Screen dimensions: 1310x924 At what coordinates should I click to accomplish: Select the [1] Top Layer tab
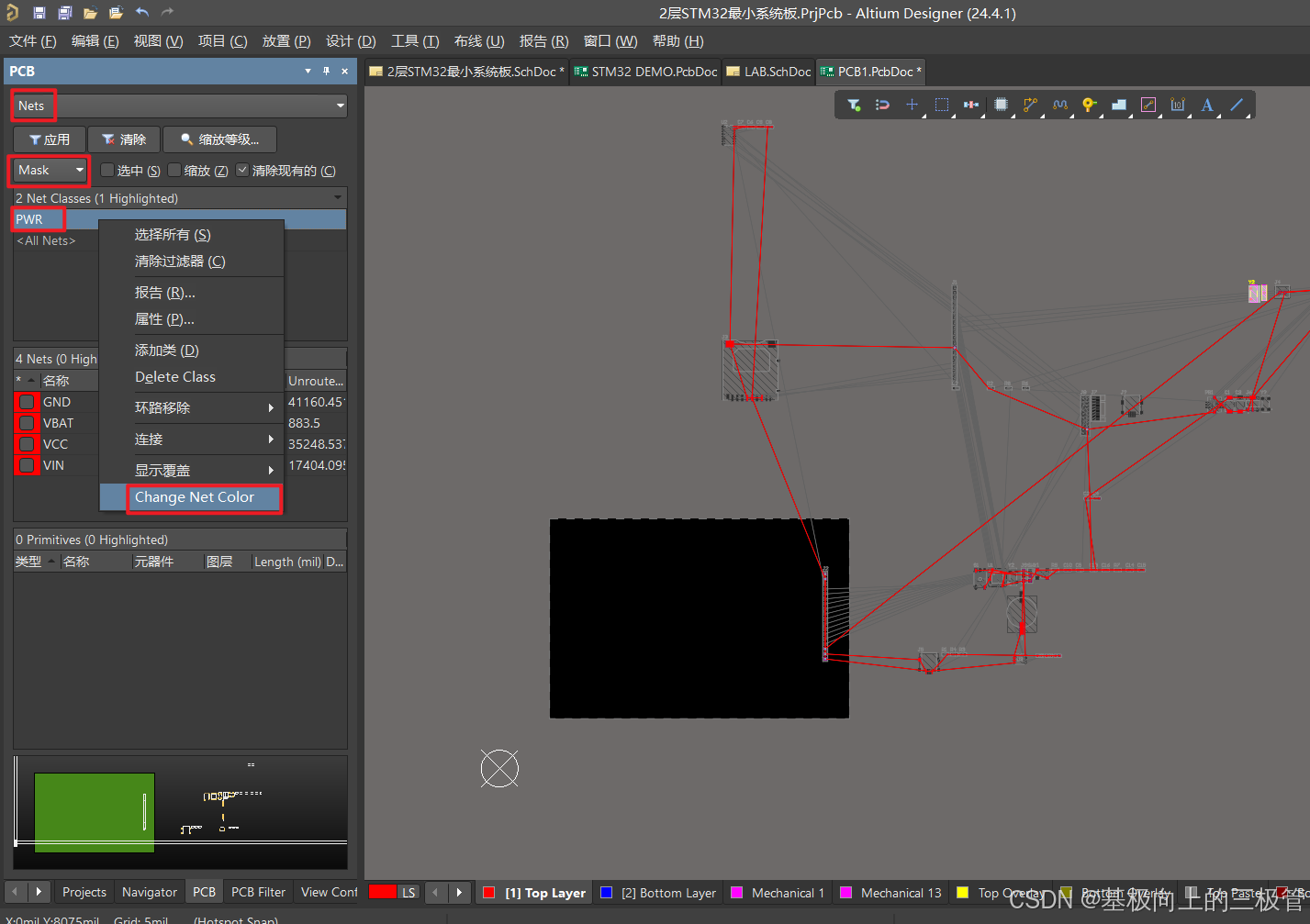(x=535, y=892)
